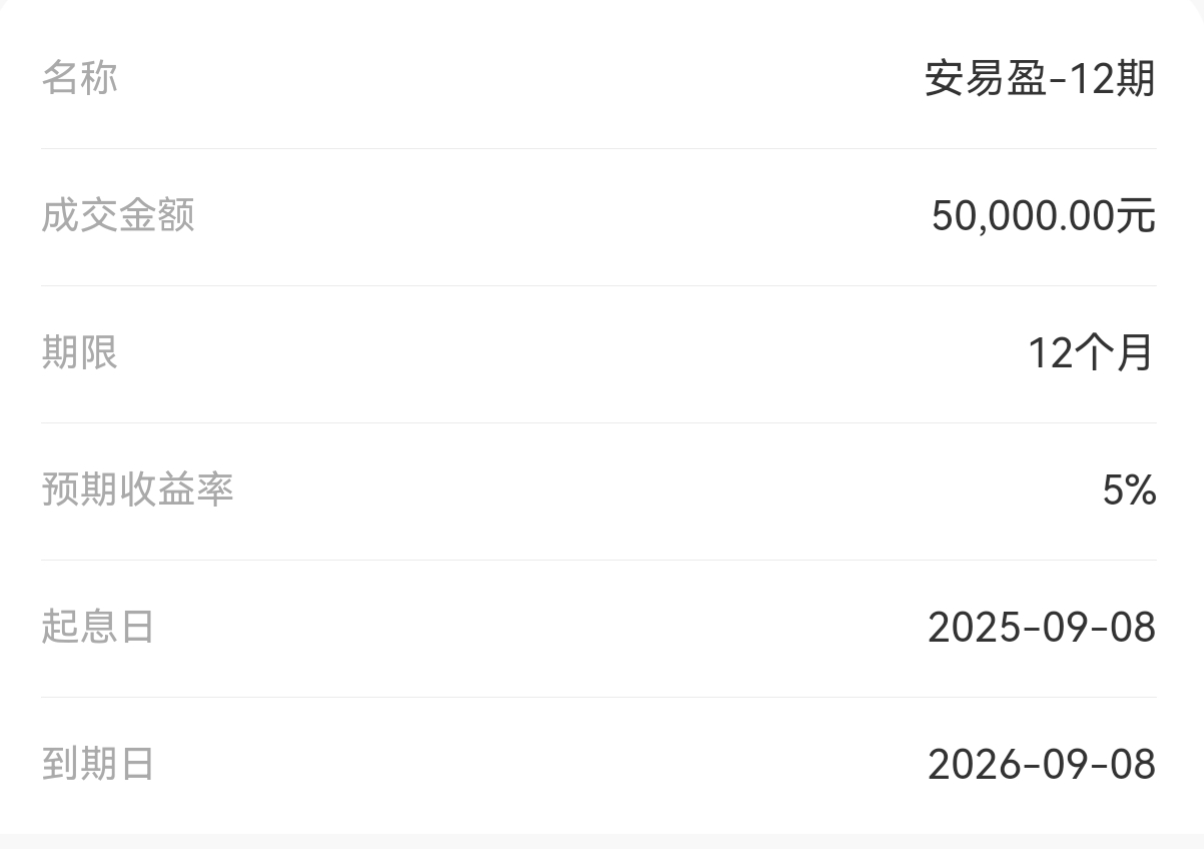Click the 期限 label
The height and width of the screenshot is (849, 1204).
(79, 352)
